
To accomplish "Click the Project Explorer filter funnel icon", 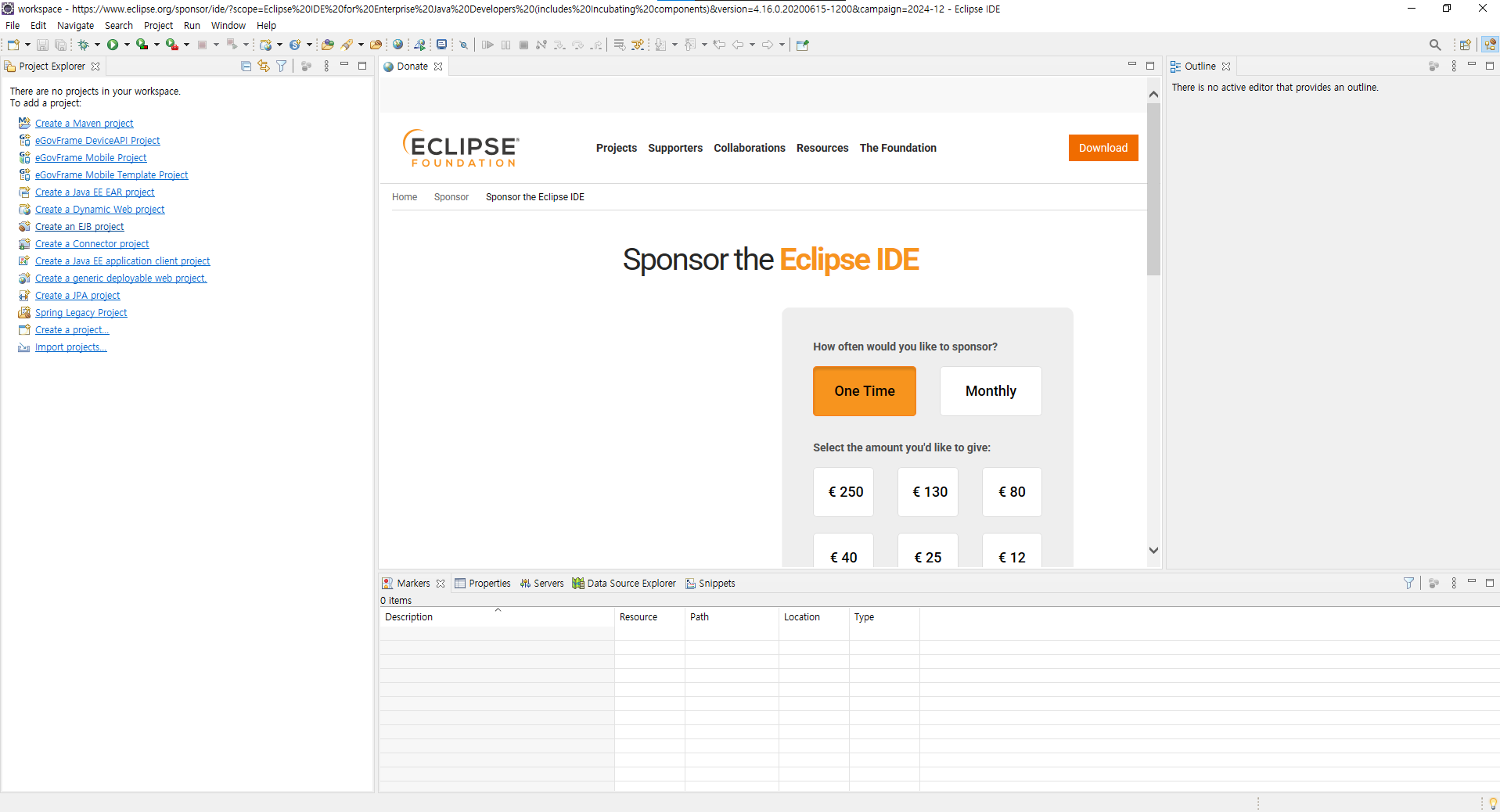I will pyautogui.click(x=281, y=66).
